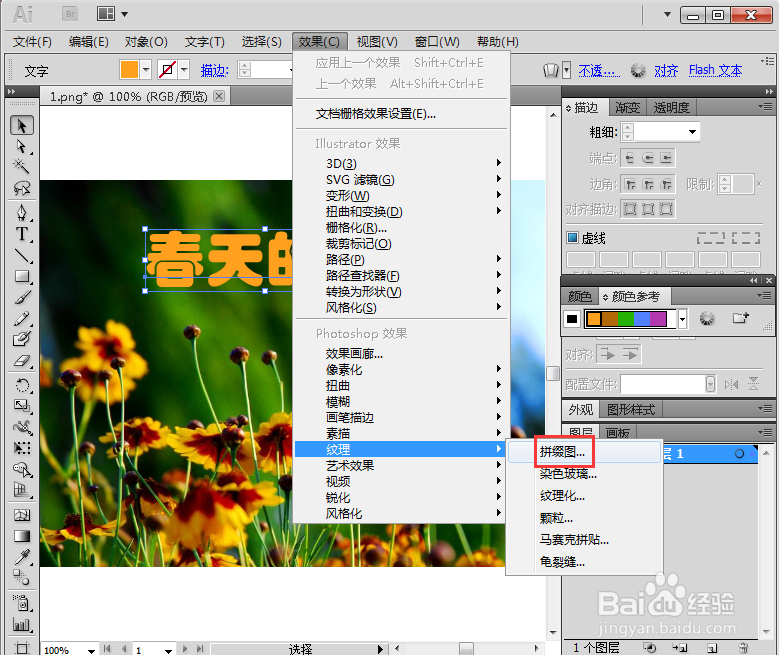Viewport: 779px width, 655px height.
Task: Select the Mesh tool
Action: (21, 515)
